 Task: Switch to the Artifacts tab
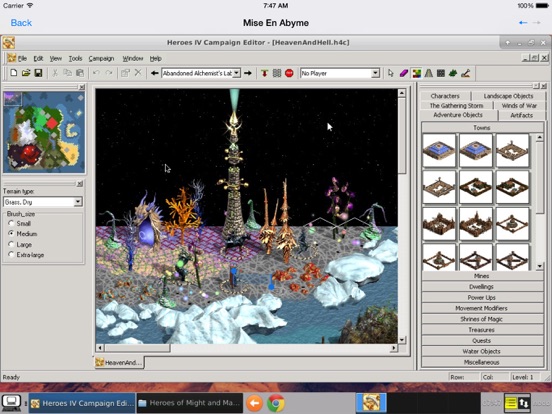521,115
